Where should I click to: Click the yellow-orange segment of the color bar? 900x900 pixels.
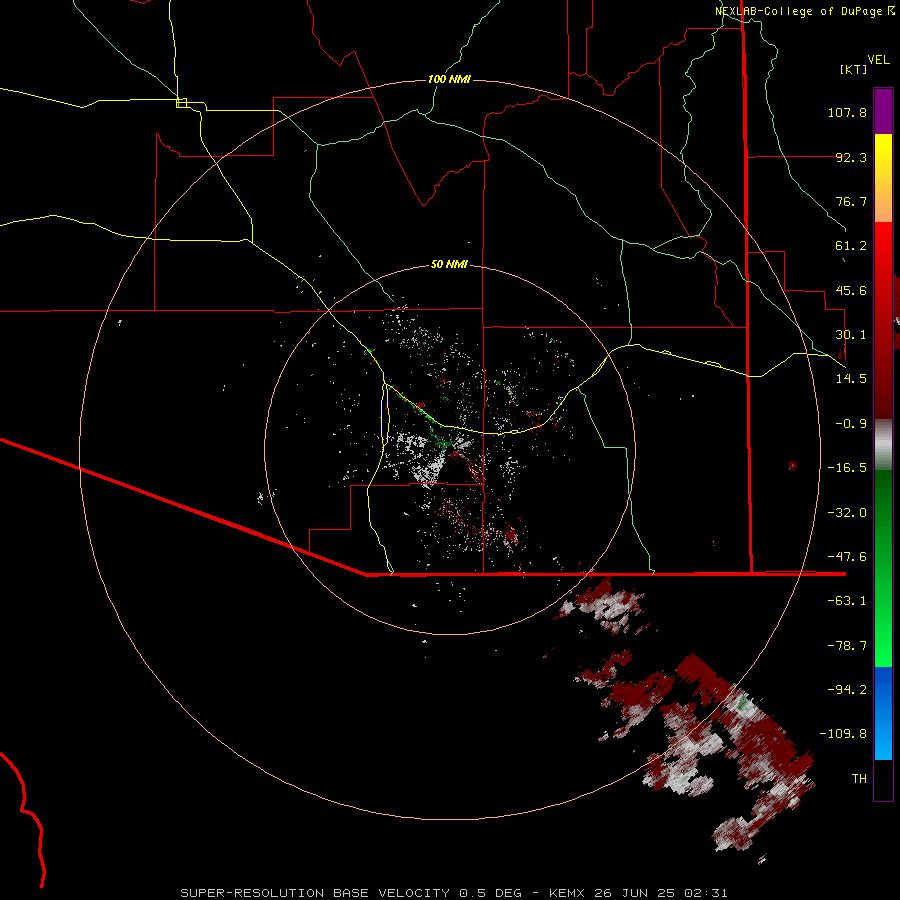pos(883,178)
